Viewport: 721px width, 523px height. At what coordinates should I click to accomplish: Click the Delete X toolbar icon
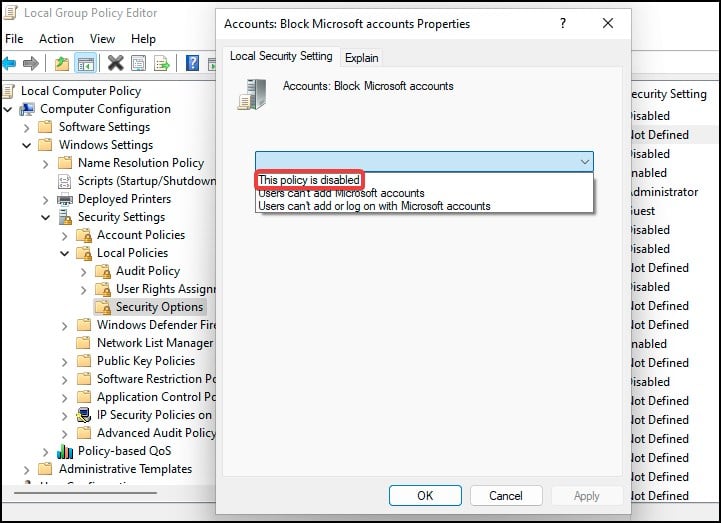[x=115, y=63]
